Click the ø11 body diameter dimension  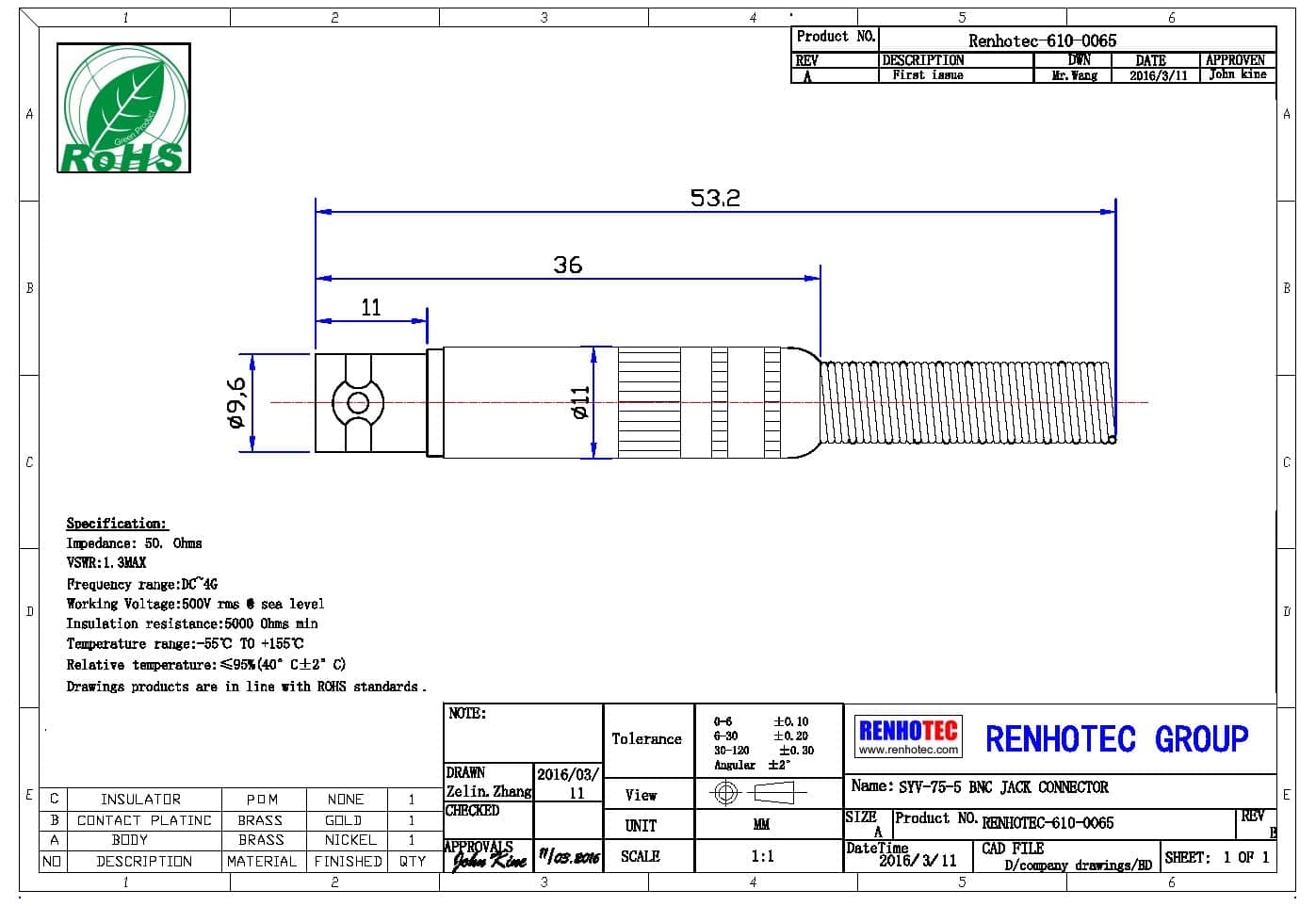pyautogui.click(x=580, y=402)
